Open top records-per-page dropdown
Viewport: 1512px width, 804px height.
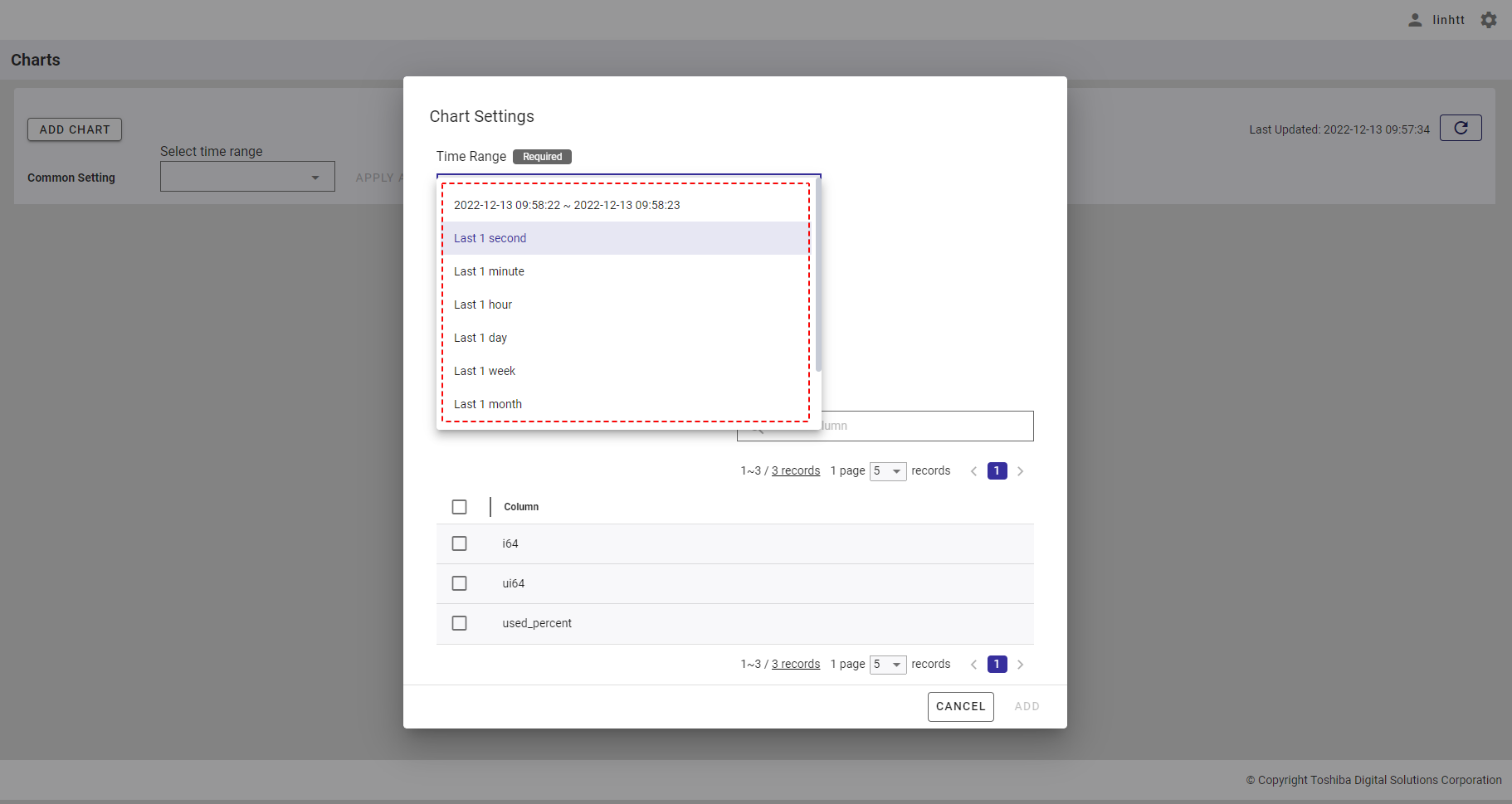point(887,471)
